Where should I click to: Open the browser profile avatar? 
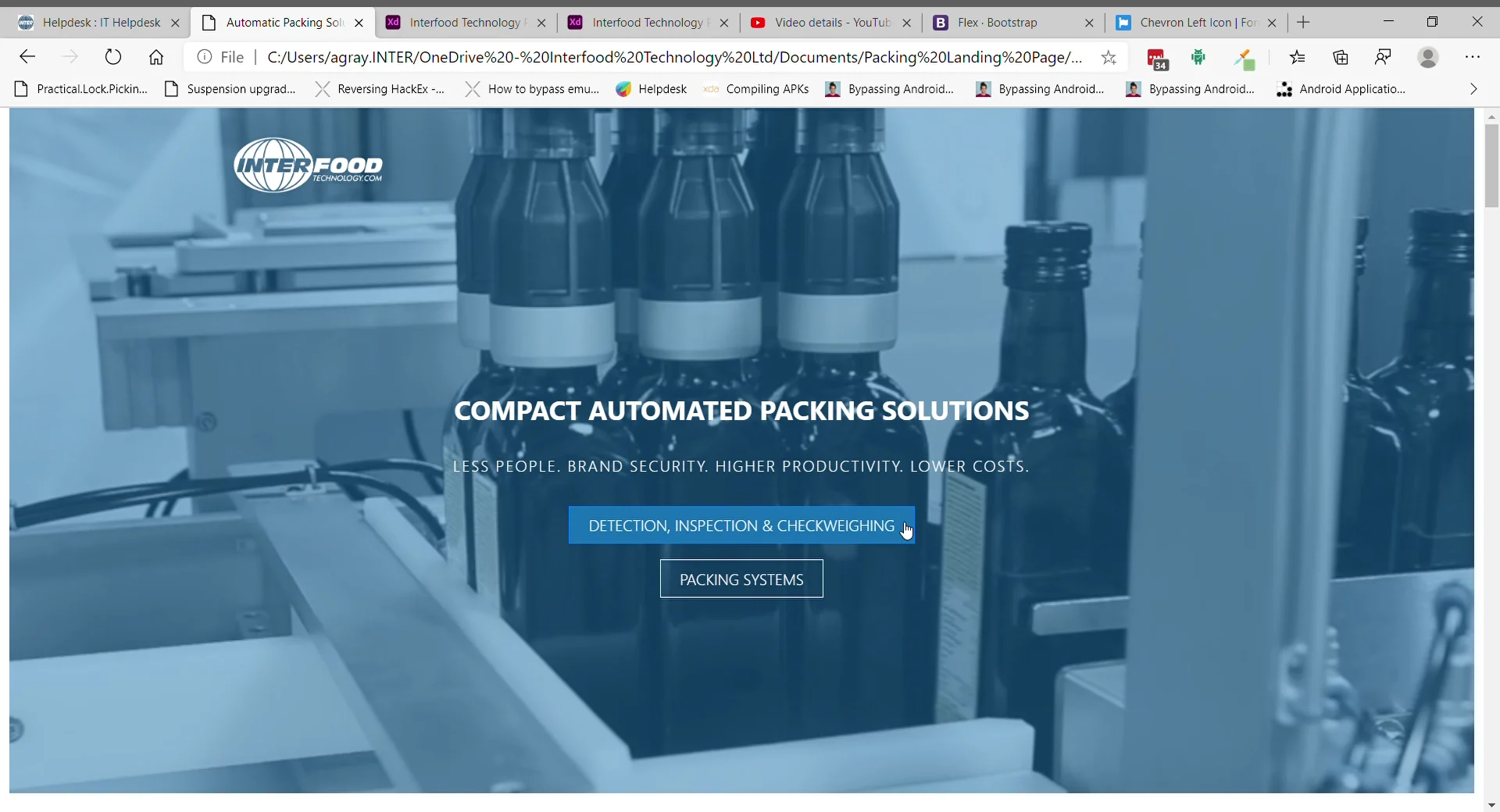click(x=1429, y=57)
